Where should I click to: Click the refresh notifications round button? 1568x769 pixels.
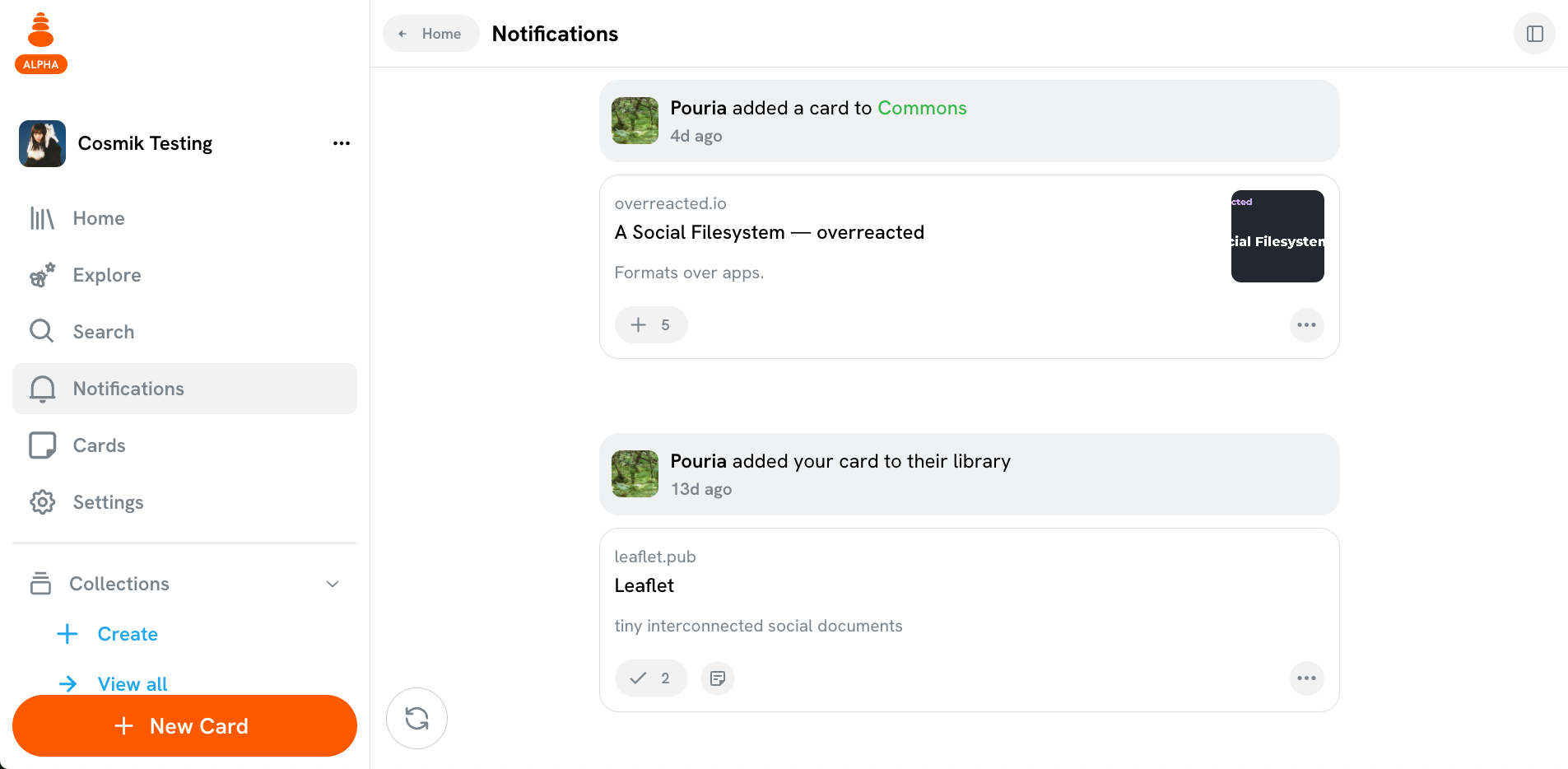pyautogui.click(x=416, y=719)
